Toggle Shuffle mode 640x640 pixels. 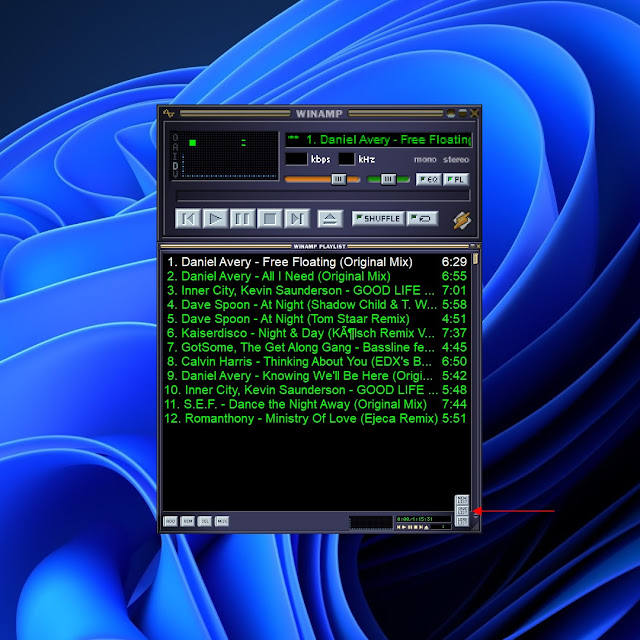click(x=378, y=218)
